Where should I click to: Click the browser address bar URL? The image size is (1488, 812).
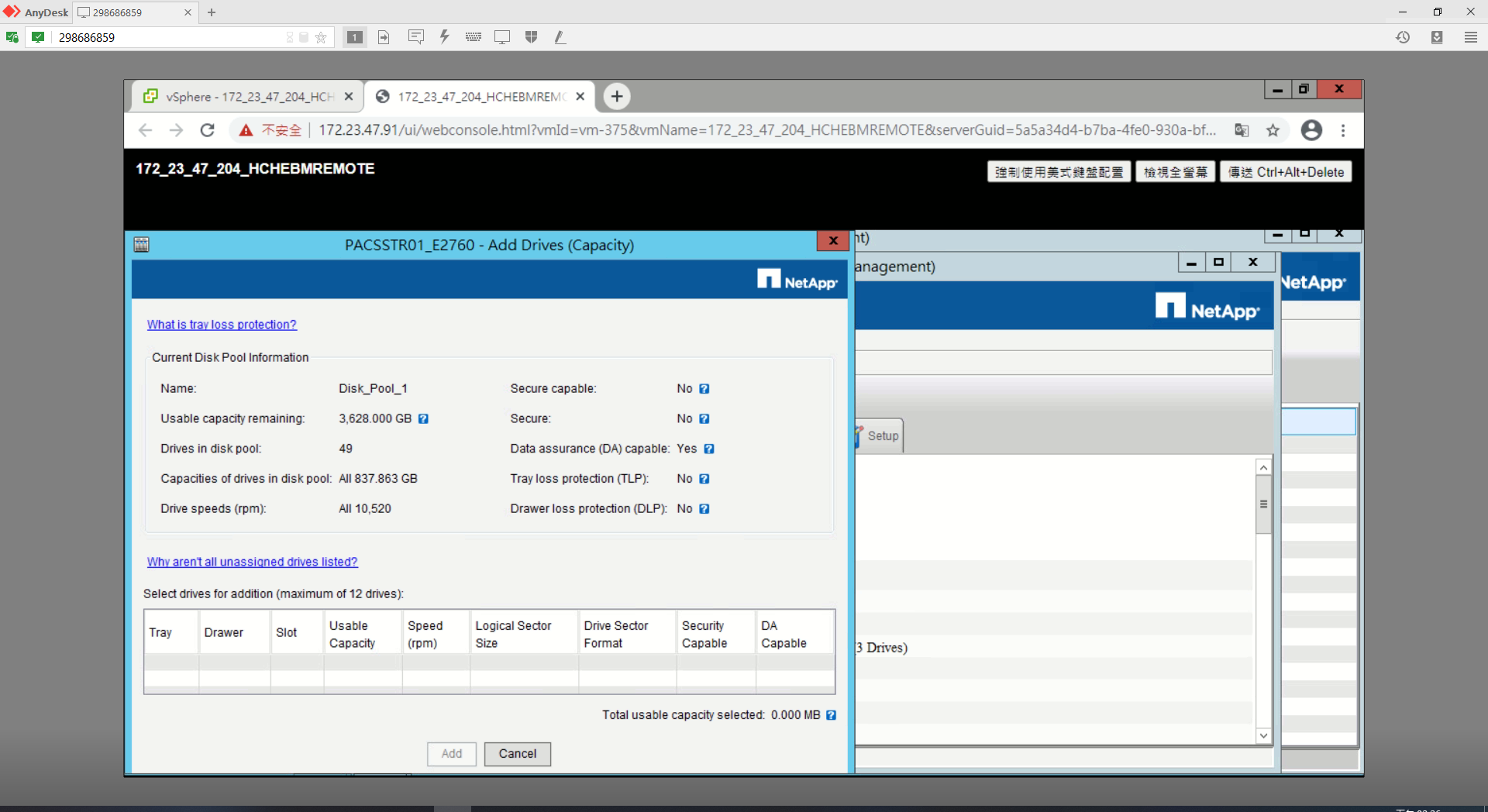(767, 130)
